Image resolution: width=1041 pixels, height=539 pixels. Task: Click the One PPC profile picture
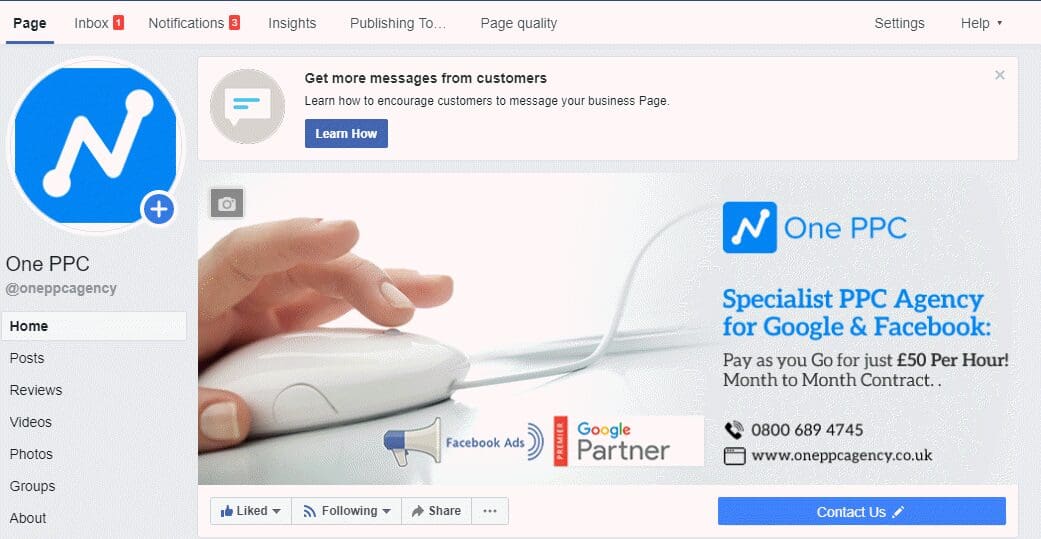(96, 145)
